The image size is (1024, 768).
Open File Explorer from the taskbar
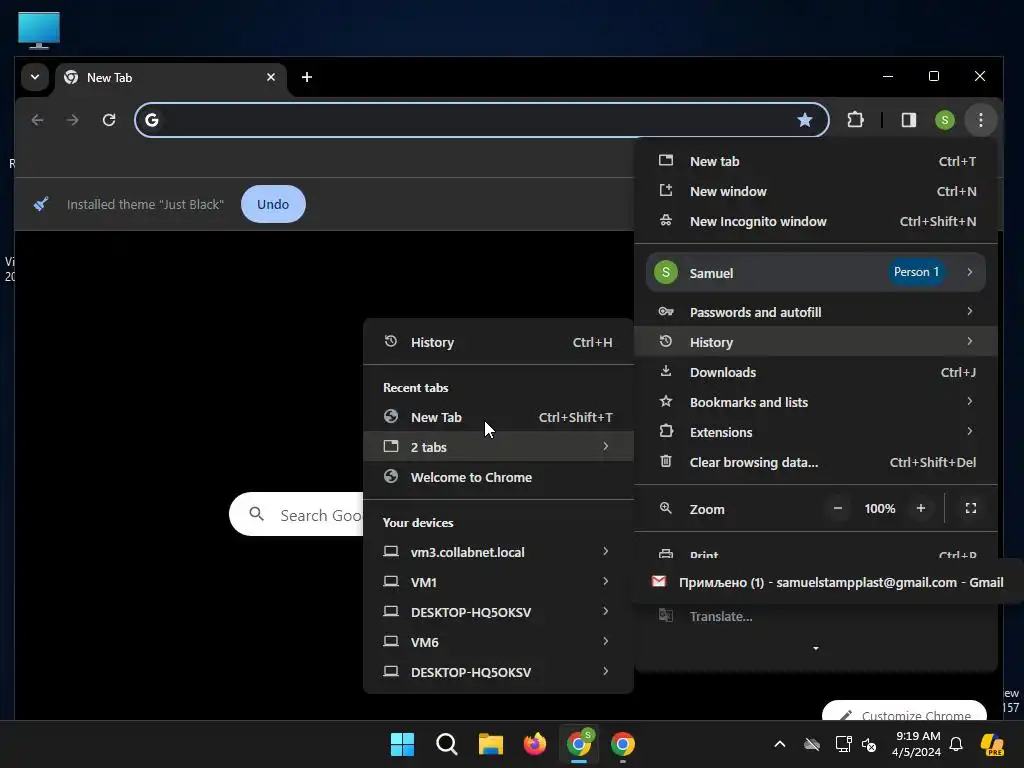pos(490,744)
